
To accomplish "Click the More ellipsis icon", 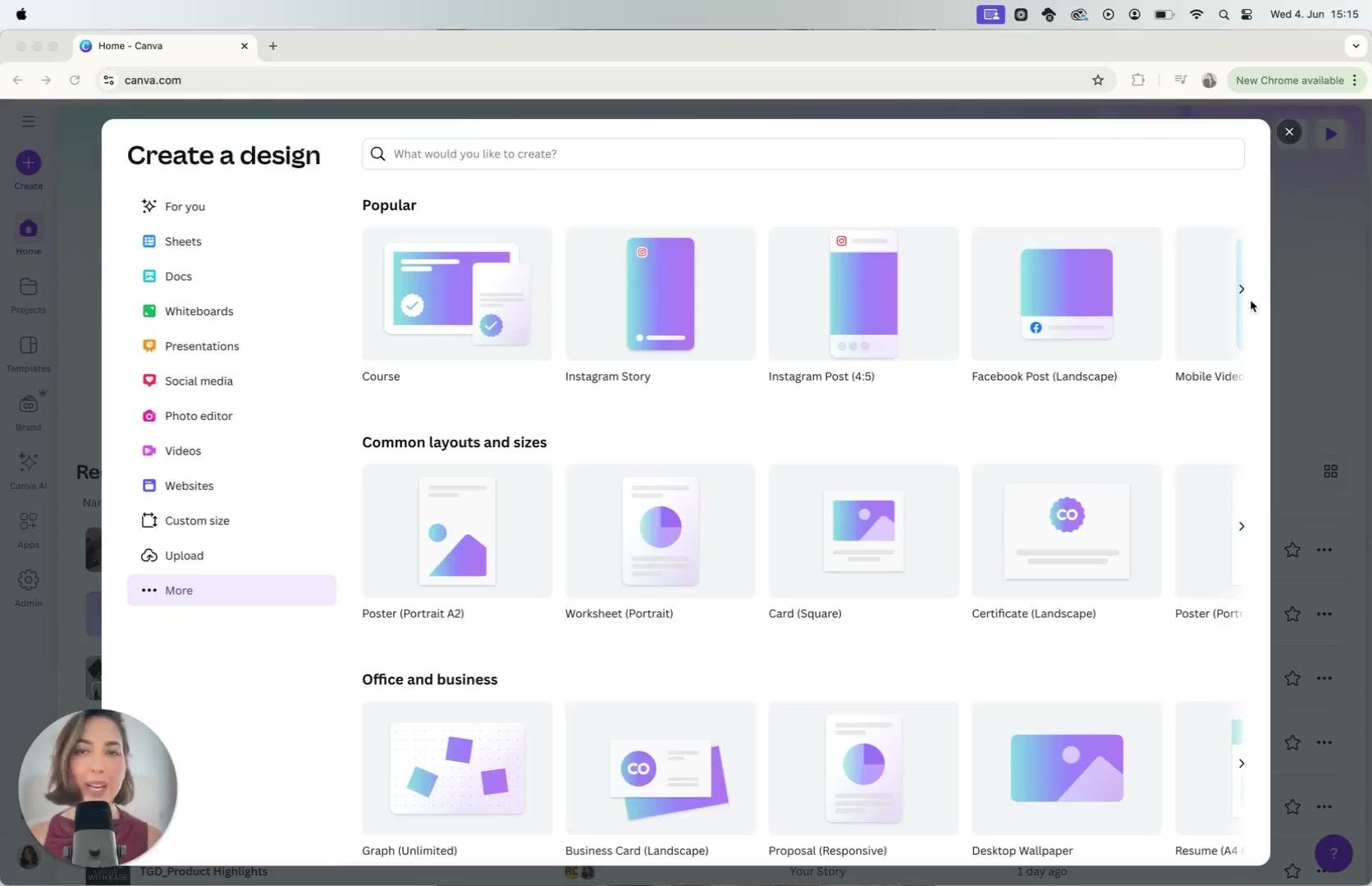I will point(149,590).
